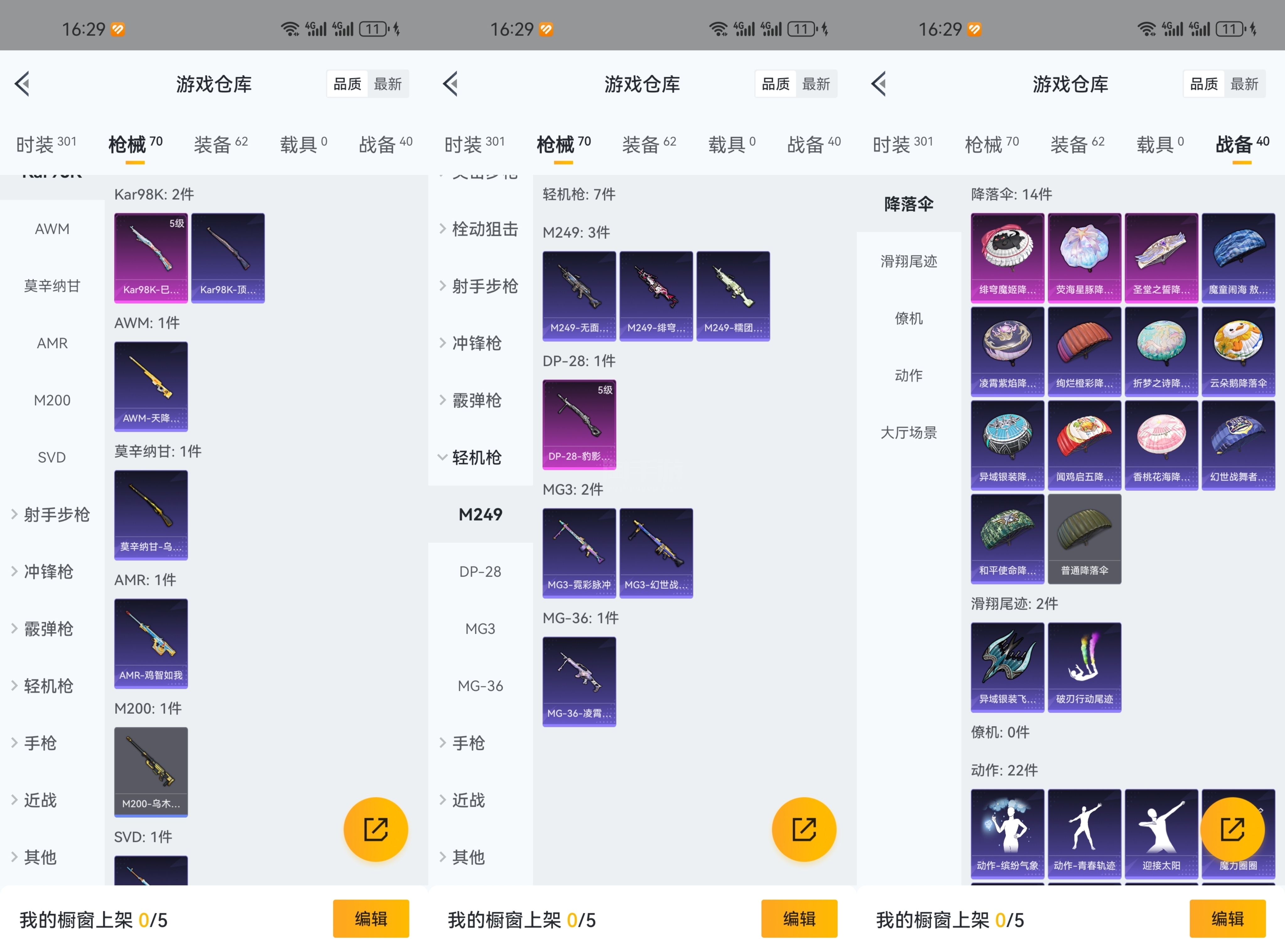Open the MG3-幻世战 skin
Viewport: 1285px width, 952px height.
[x=656, y=553]
